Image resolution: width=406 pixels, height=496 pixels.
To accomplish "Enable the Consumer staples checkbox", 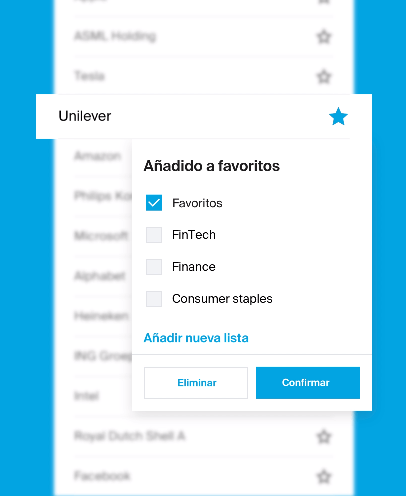I will tap(154, 299).
